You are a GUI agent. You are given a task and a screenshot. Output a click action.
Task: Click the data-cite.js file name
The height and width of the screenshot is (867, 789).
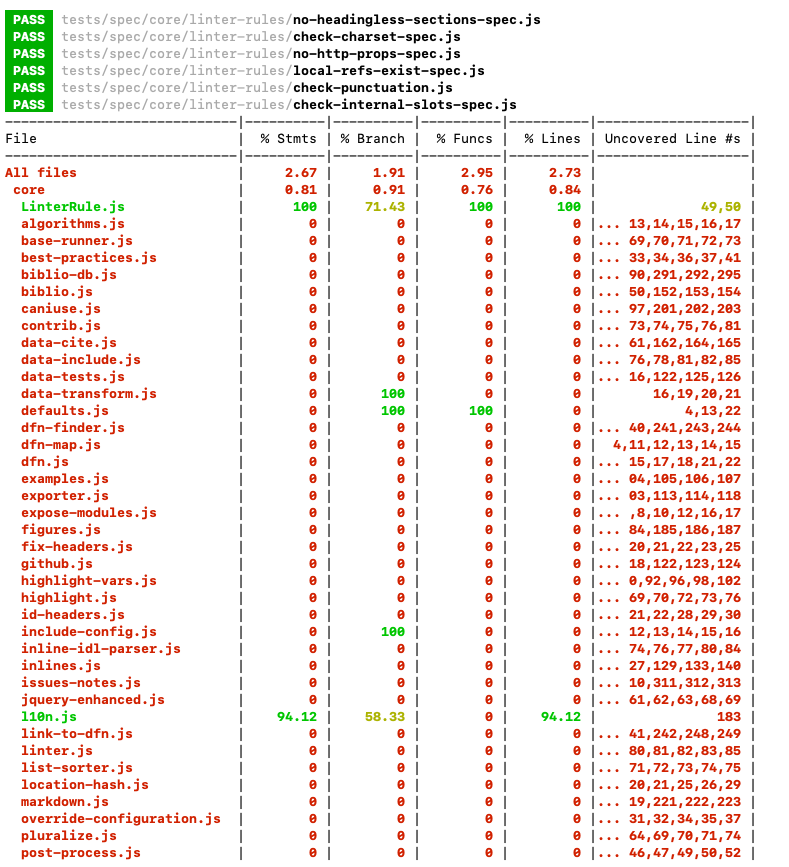click(69, 343)
